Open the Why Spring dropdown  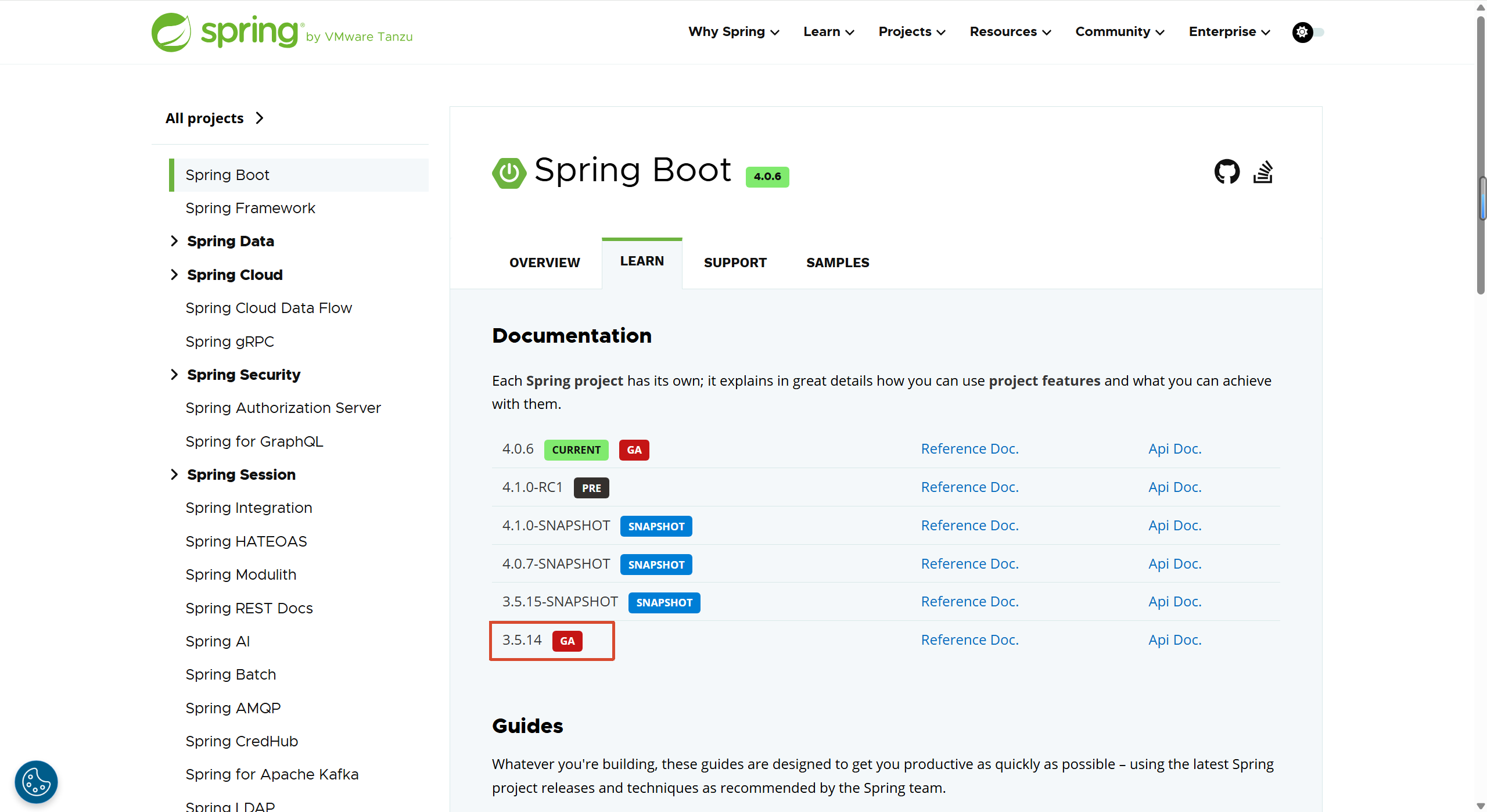(733, 32)
